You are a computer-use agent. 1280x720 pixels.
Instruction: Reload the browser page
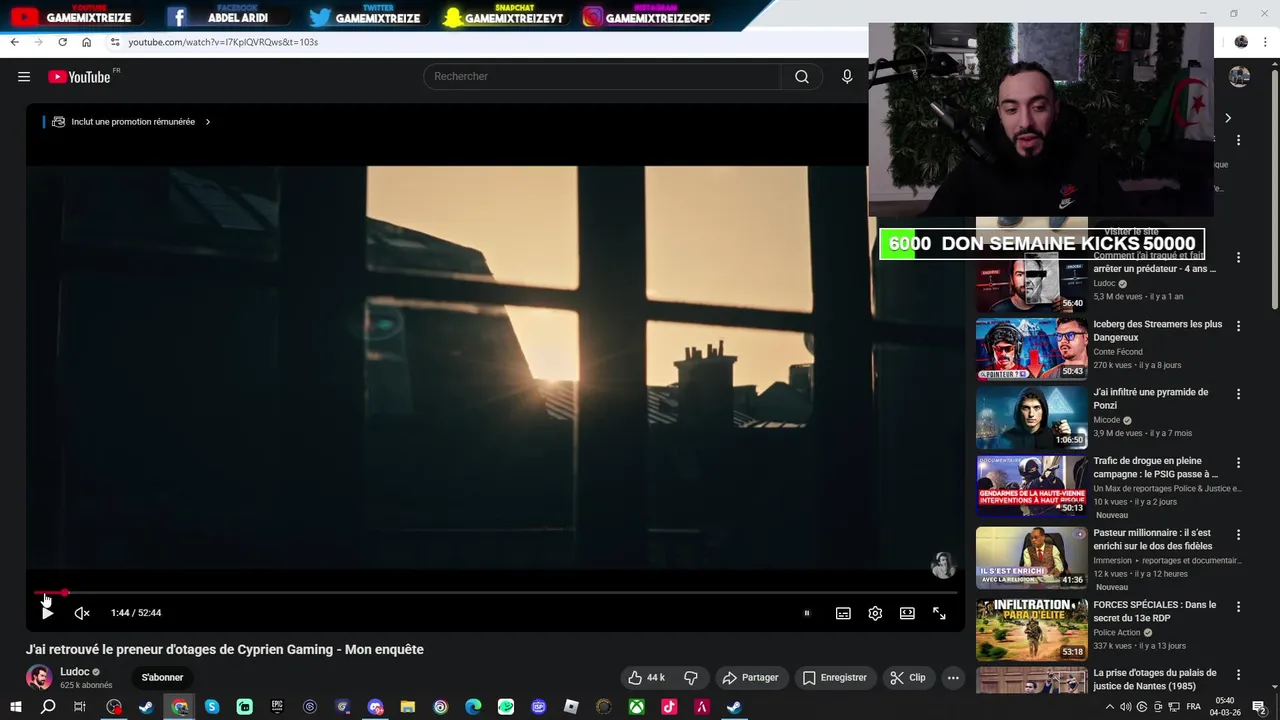[x=62, y=42]
